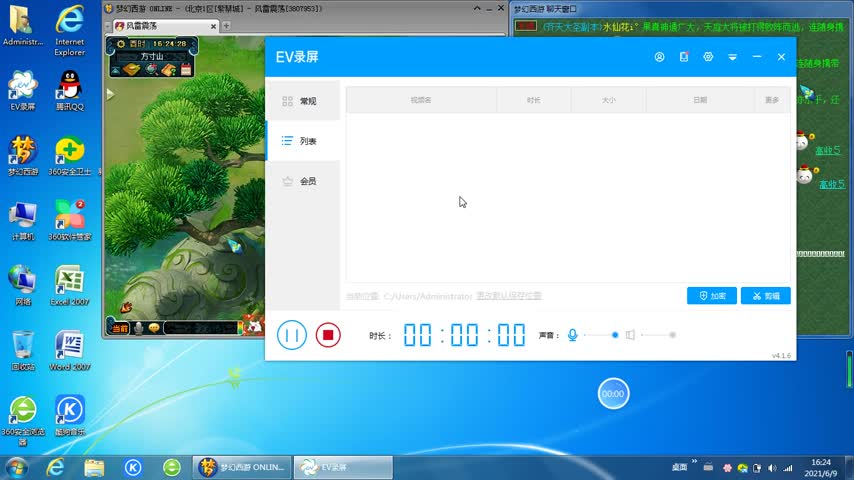Adjust the microphone volume slider
This screenshot has width=854, height=480.
(600, 335)
